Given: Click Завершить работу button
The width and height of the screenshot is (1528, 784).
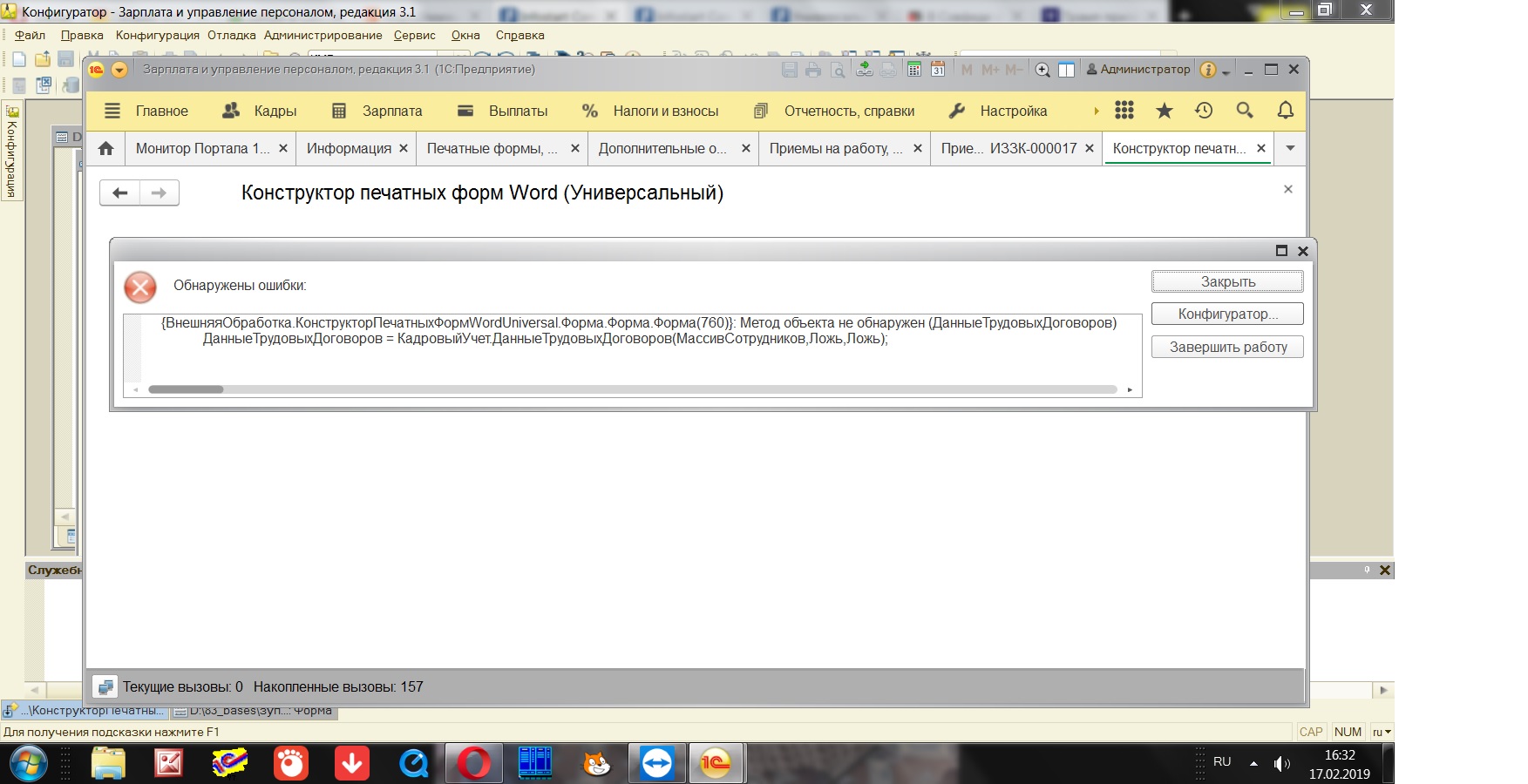Looking at the screenshot, I should tap(1227, 347).
